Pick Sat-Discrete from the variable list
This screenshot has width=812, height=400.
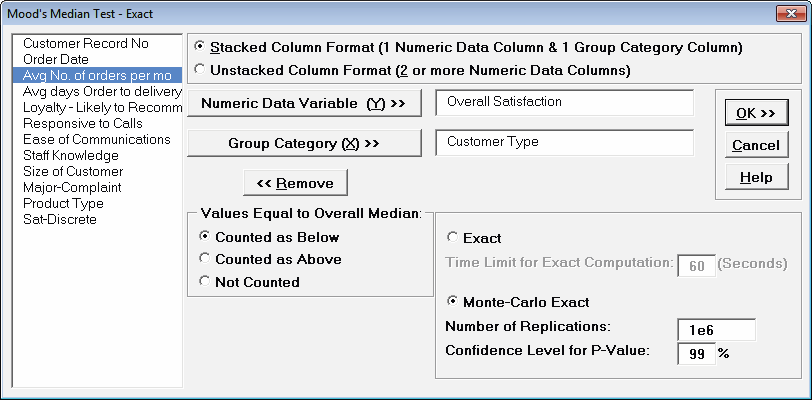tap(60, 219)
